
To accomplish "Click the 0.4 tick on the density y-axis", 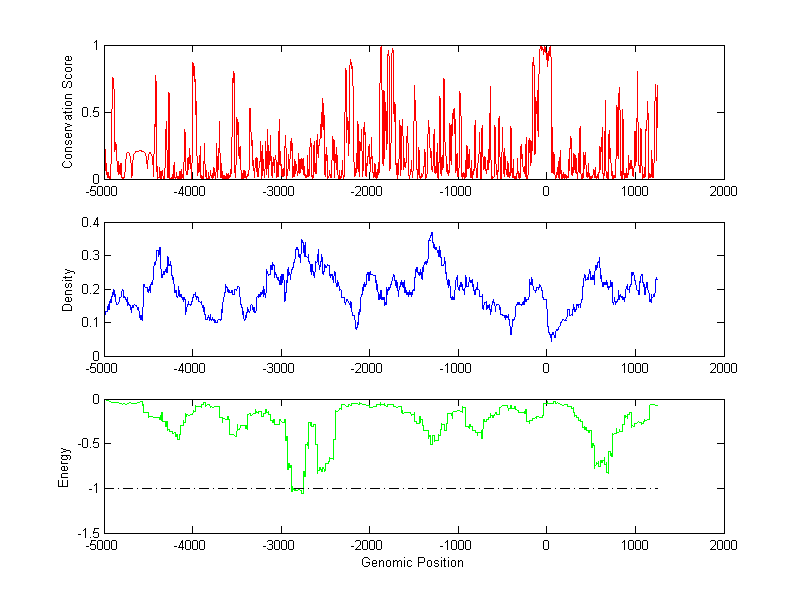I will [90, 223].
